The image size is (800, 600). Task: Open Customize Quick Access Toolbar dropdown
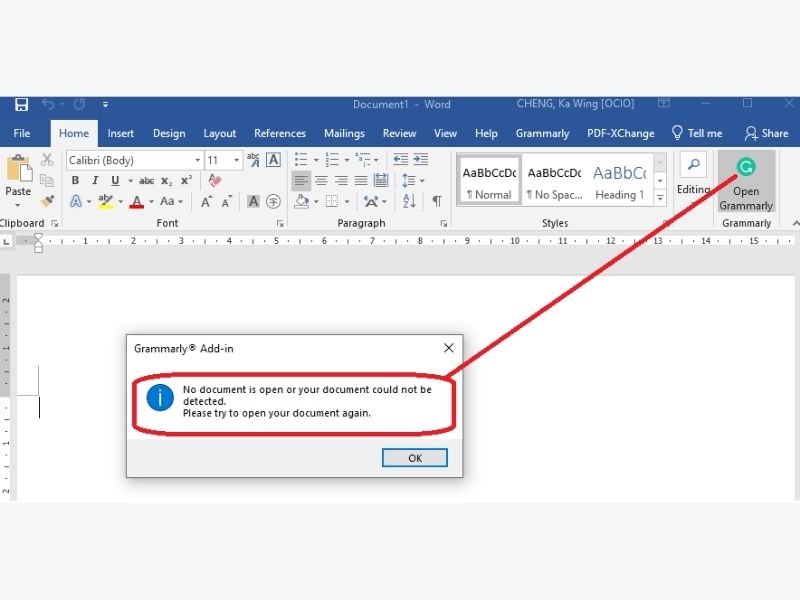(x=105, y=105)
